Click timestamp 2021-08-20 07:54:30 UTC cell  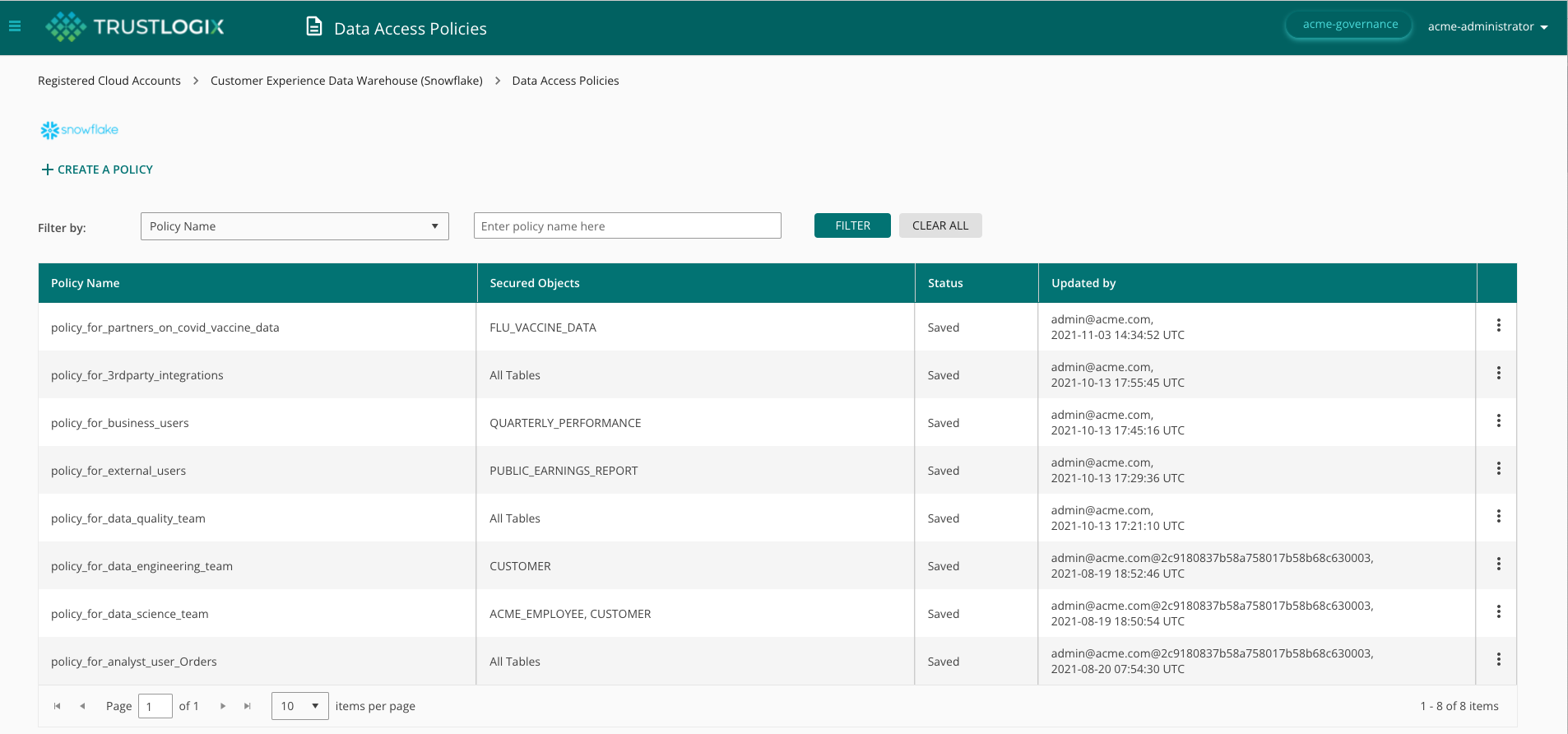point(1118,669)
